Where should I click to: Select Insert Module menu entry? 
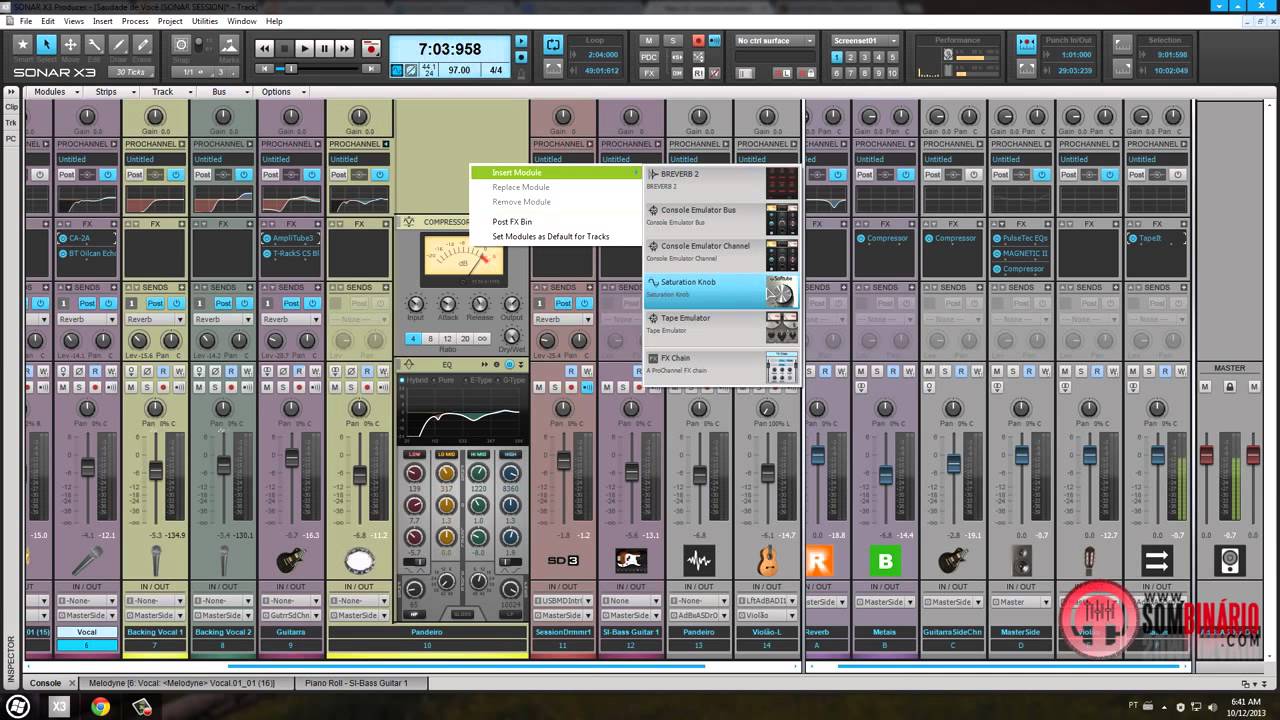555,173
